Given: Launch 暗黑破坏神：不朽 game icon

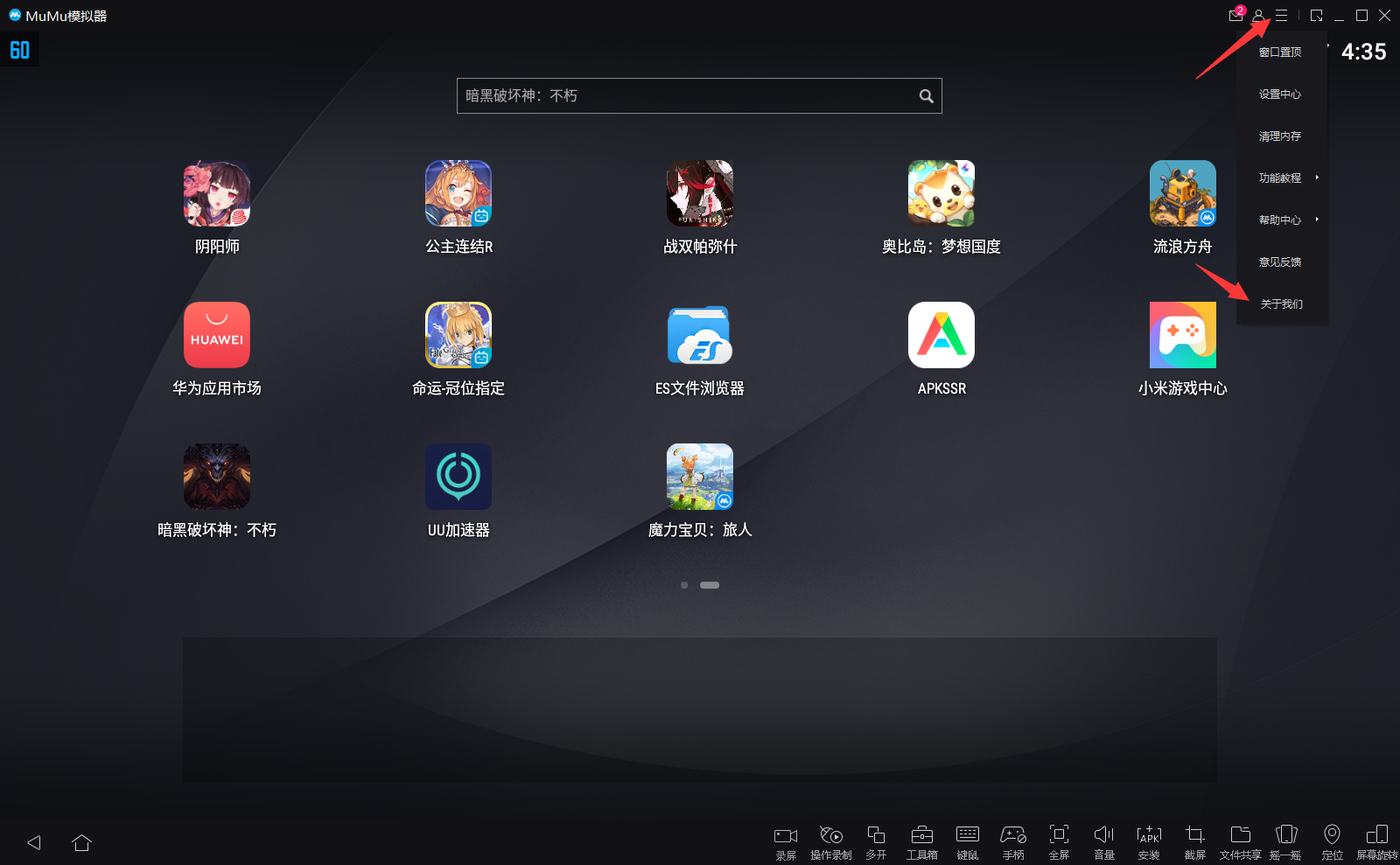Looking at the screenshot, I should (x=217, y=477).
